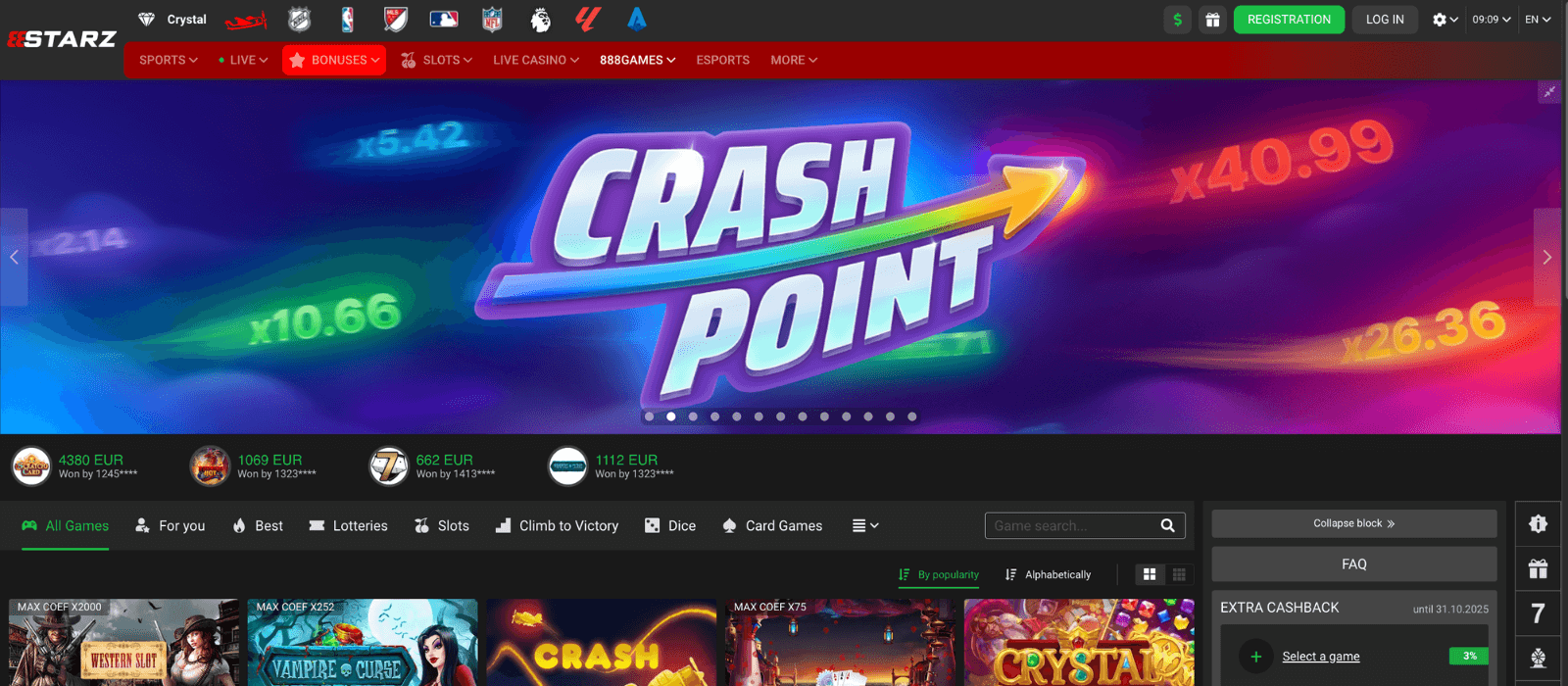Expand the SPORTS menu

[169, 60]
